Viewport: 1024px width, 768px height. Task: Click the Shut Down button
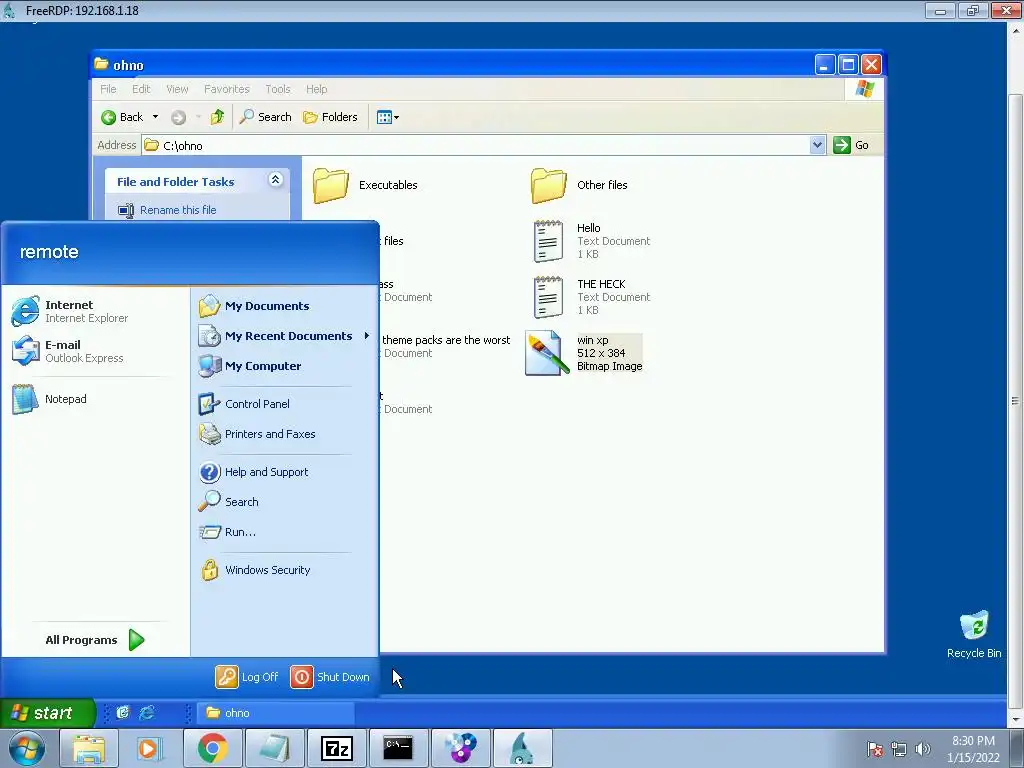click(x=330, y=677)
